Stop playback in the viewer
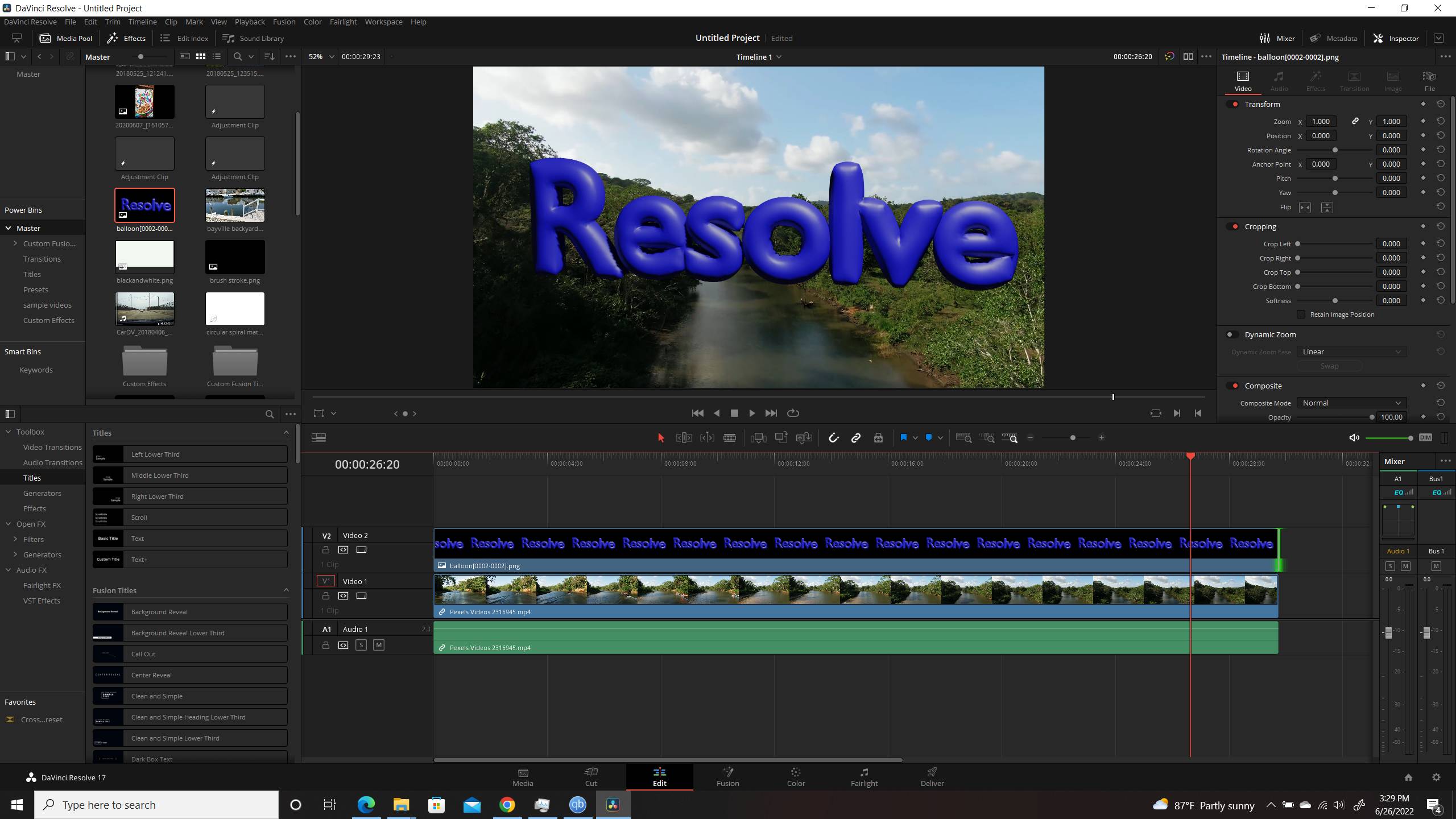 click(734, 413)
